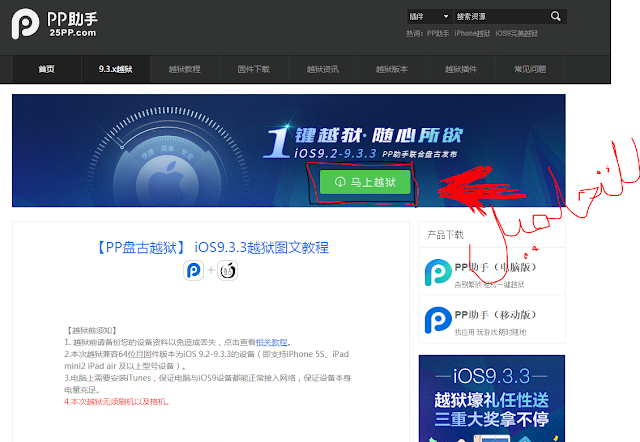Open the hot-word link PP助手

point(438,33)
